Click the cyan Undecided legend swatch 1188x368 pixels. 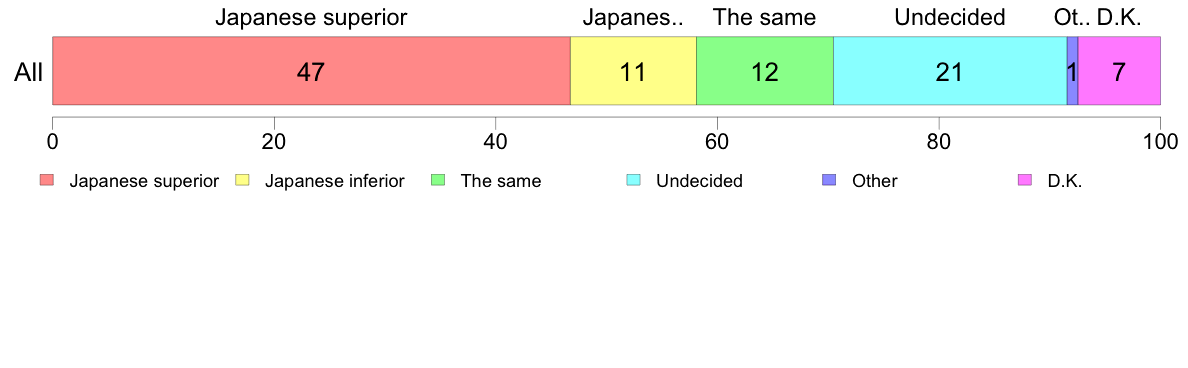[633, 181]
